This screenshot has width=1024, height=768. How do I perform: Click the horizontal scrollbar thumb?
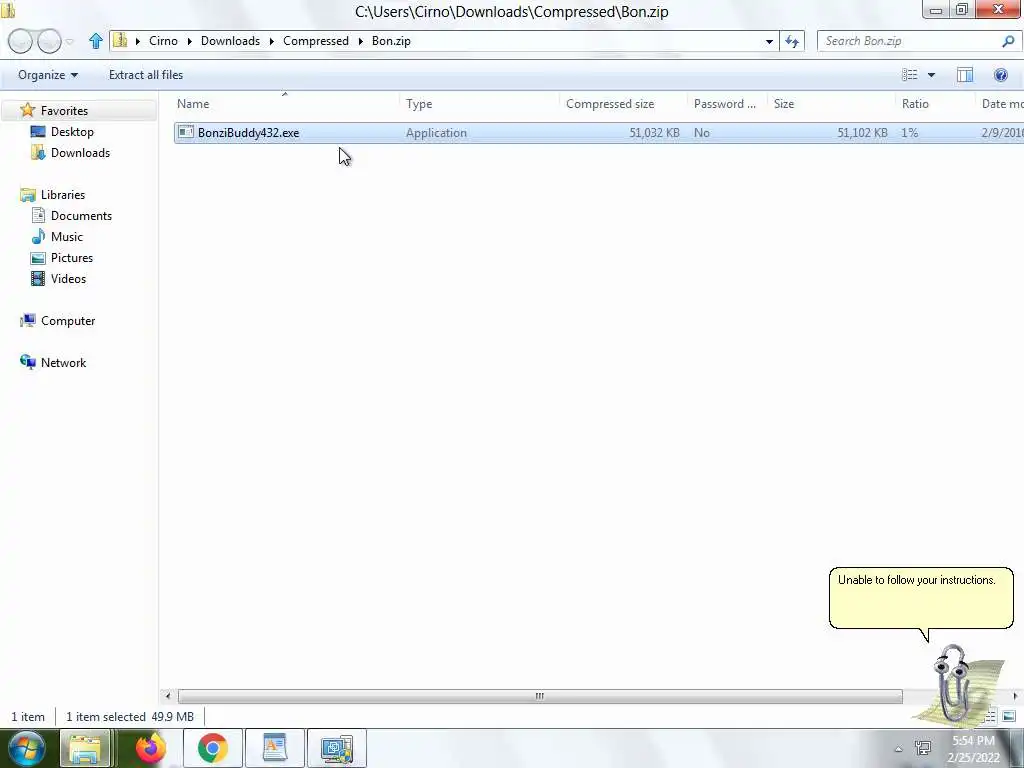(540, 696)
